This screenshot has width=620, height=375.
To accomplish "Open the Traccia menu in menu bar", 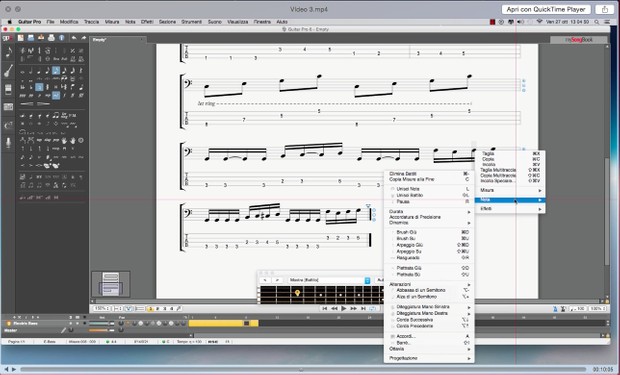I will [x=91, y=22].
